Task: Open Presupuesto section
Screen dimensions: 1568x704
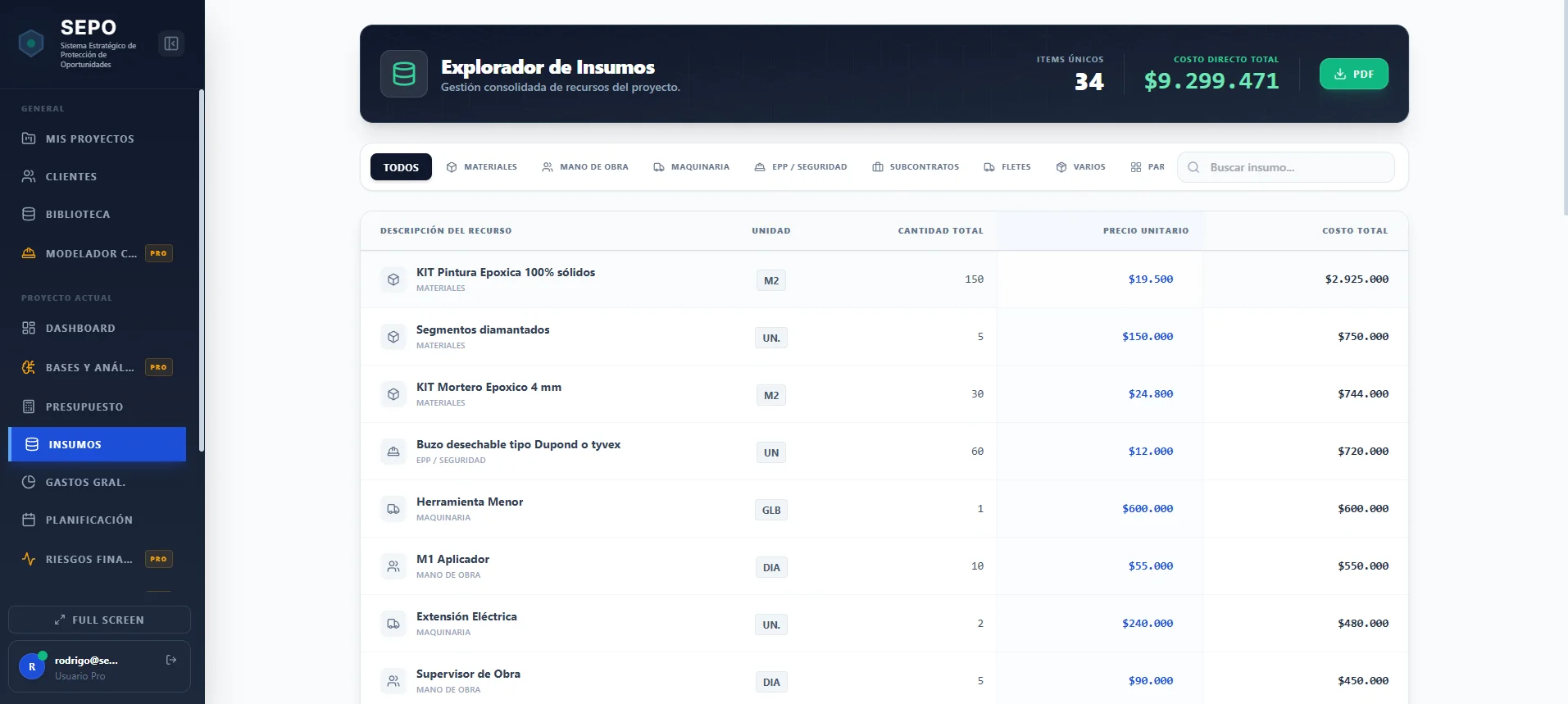Action: point(84,407)
